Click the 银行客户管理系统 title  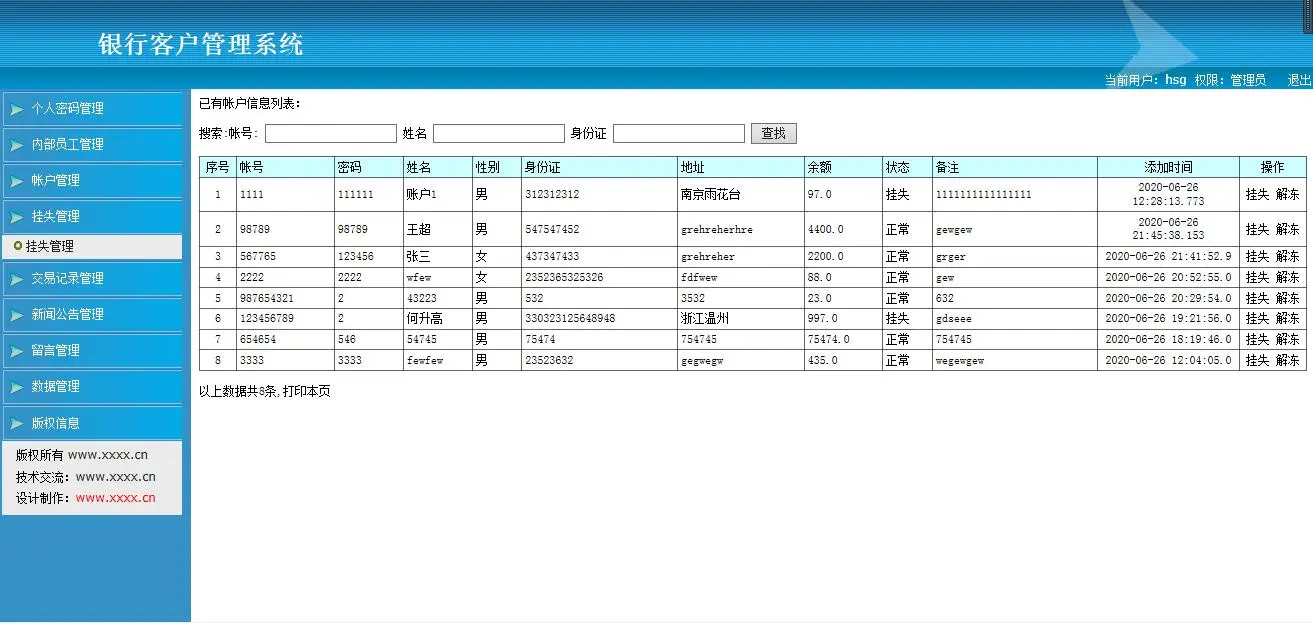tap(201, 44)
